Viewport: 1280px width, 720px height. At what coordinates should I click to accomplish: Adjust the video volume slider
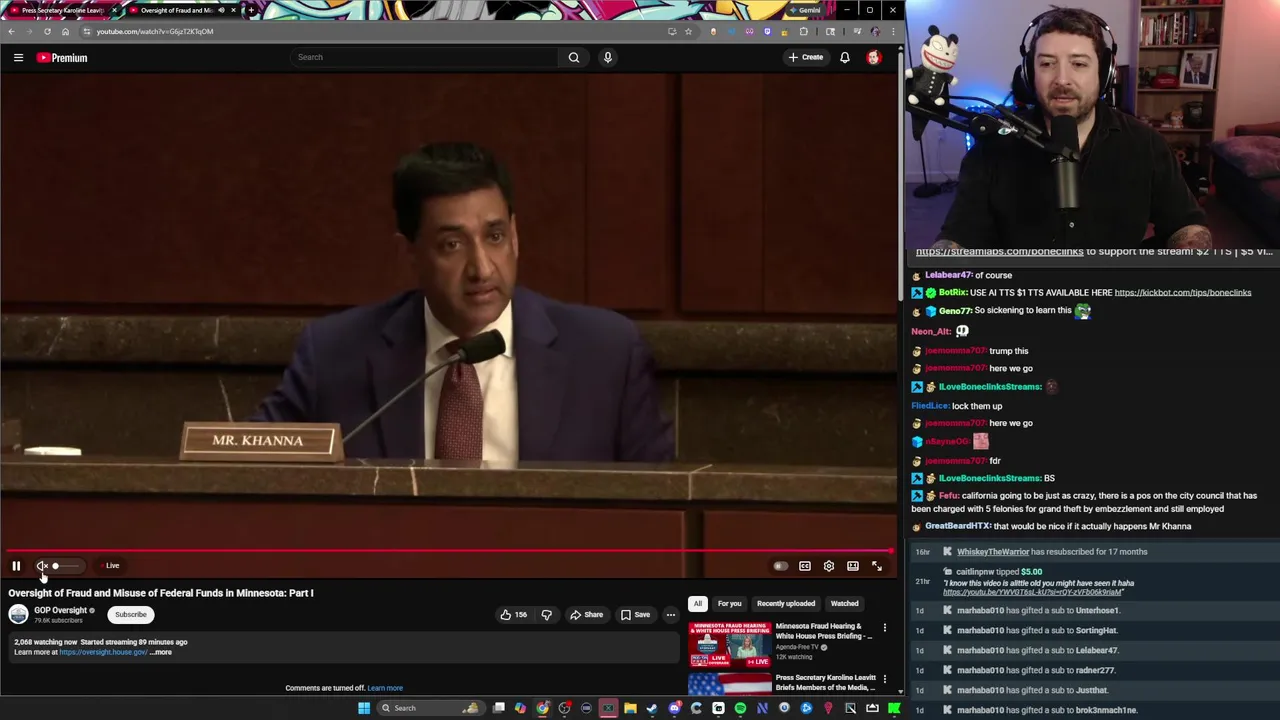(x=68, y=566)
